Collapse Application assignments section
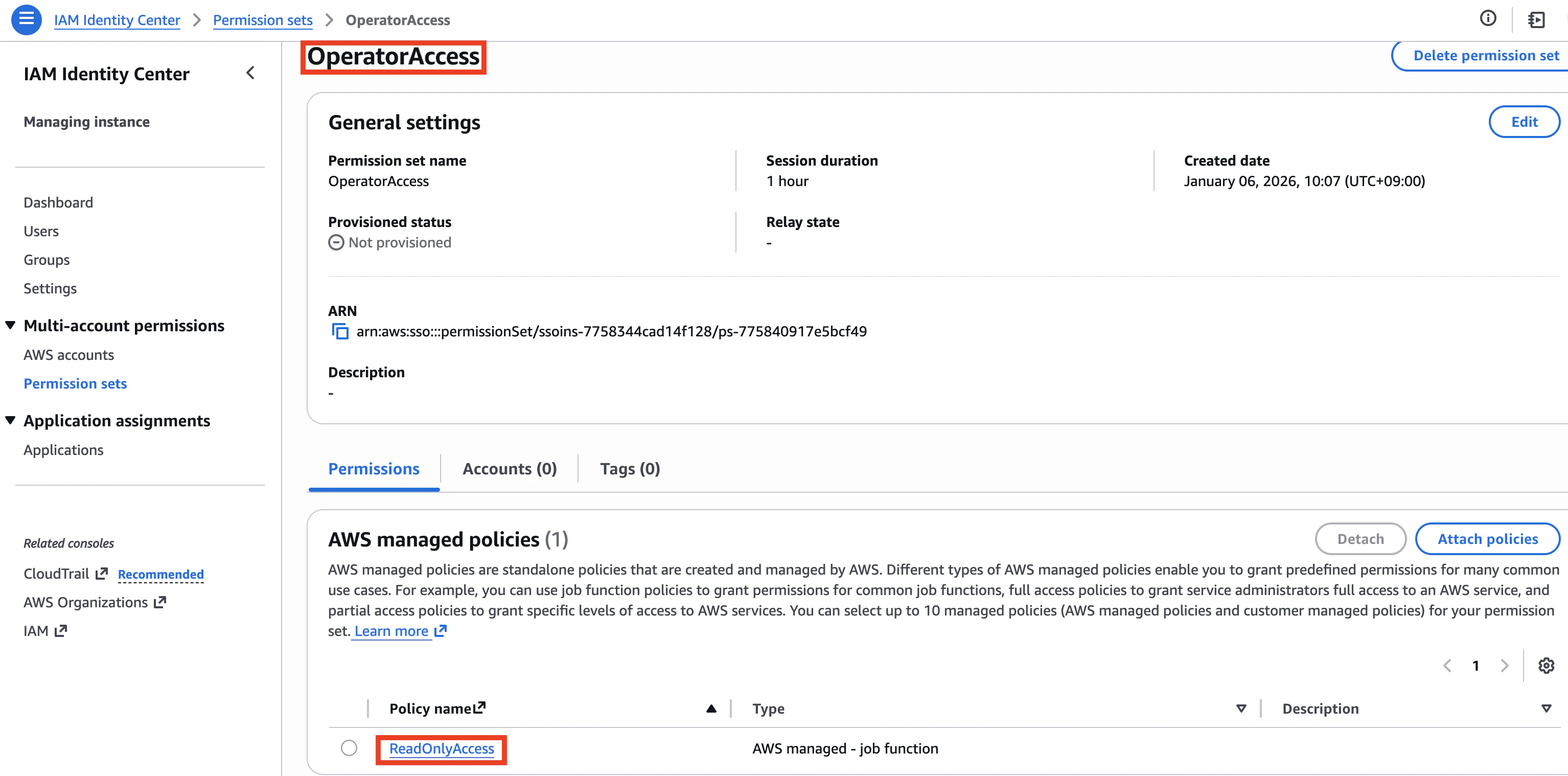 click(10, 420)
